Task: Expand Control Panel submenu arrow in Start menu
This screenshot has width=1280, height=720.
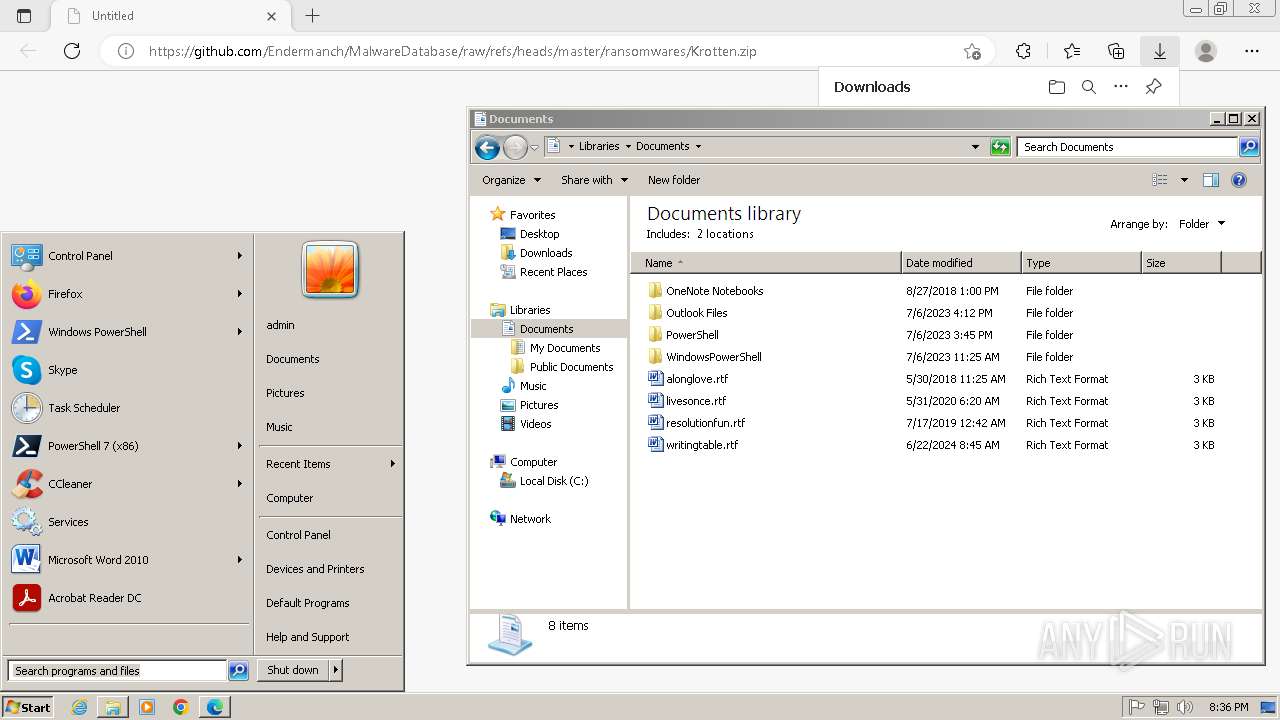Action: [240, 256]
